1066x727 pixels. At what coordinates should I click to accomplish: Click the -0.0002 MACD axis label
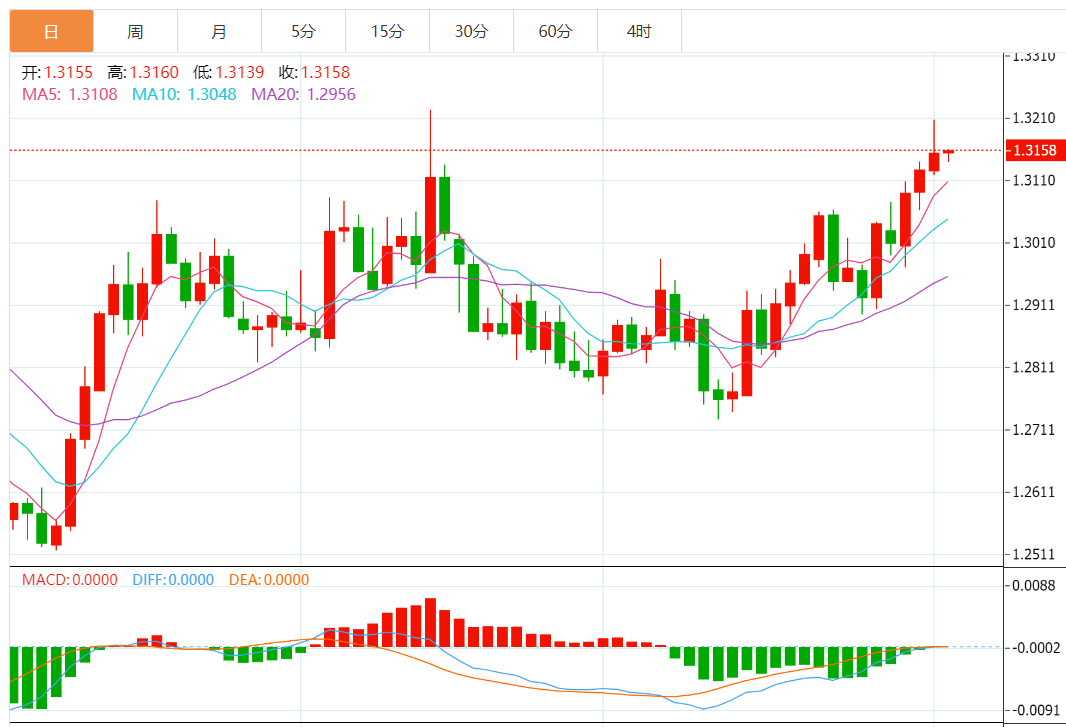pos(1035,648)
